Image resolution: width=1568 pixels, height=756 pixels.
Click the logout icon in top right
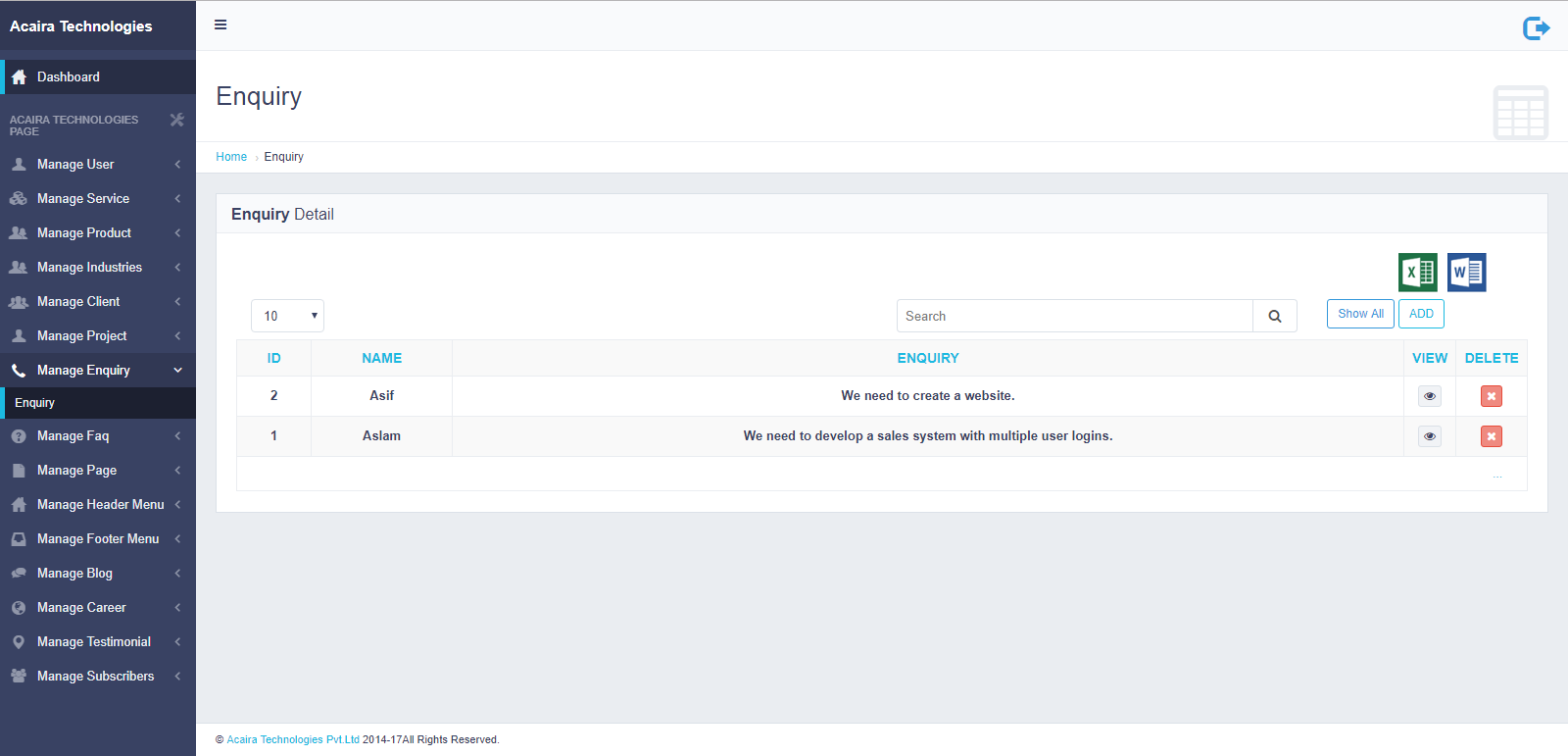click(x=1536, y=28)
